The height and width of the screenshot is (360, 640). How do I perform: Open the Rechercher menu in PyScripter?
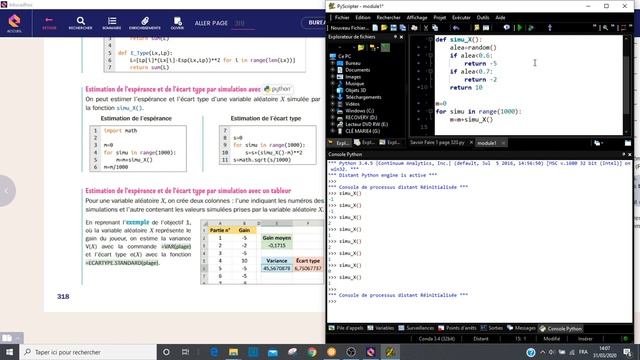point(389,18)
